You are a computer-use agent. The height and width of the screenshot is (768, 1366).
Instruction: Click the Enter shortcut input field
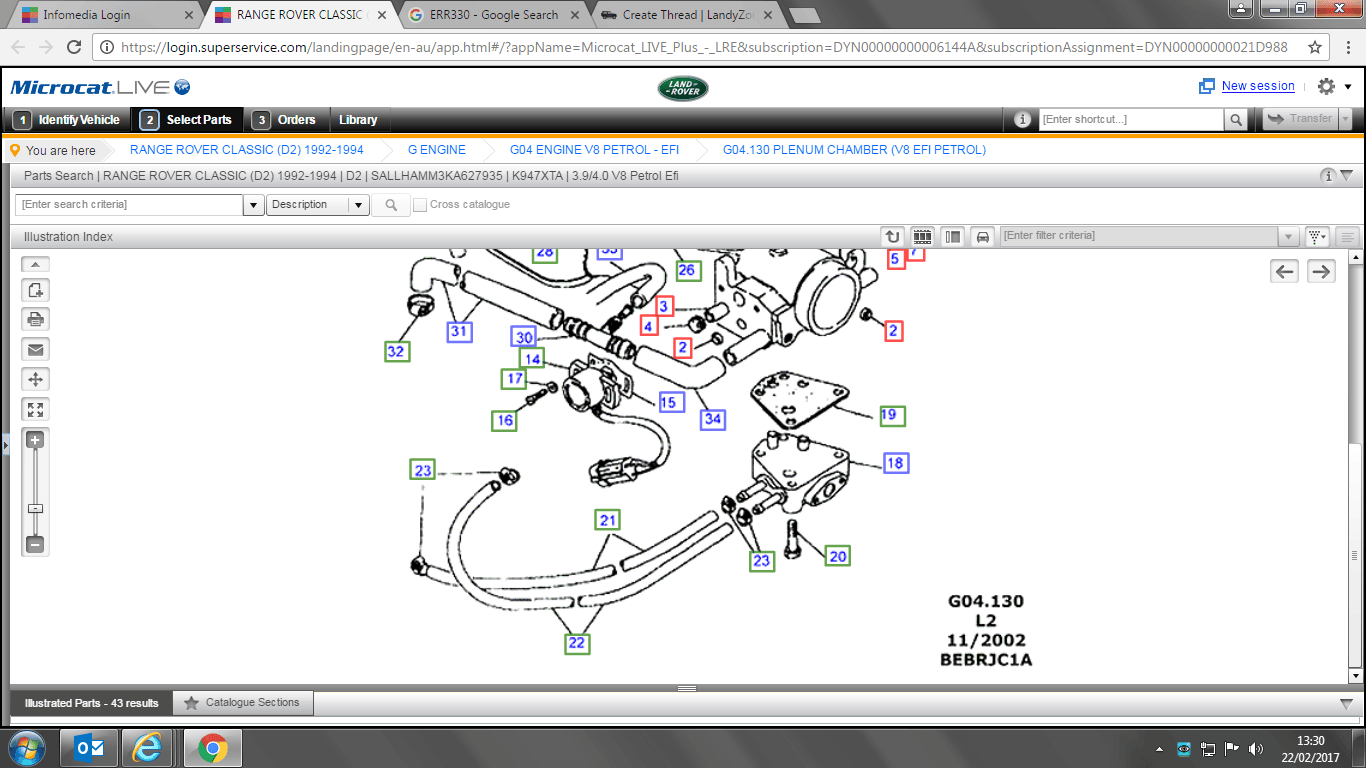[x=1131, y=119]
